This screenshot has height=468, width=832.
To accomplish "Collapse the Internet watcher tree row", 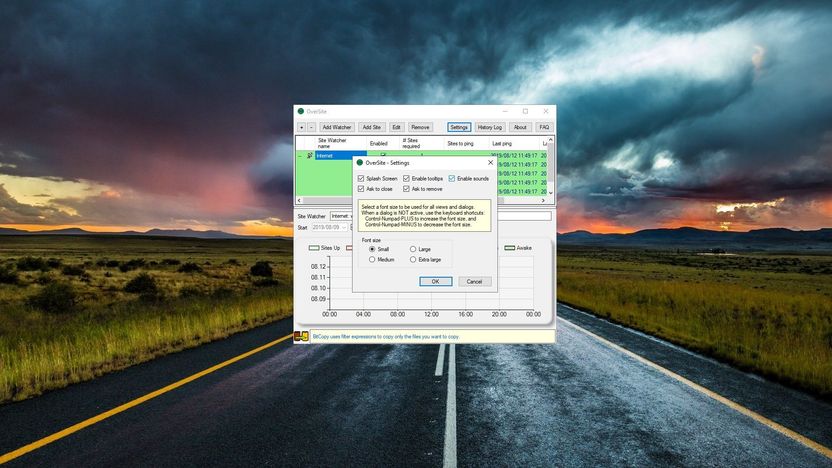I will [300, 156].
